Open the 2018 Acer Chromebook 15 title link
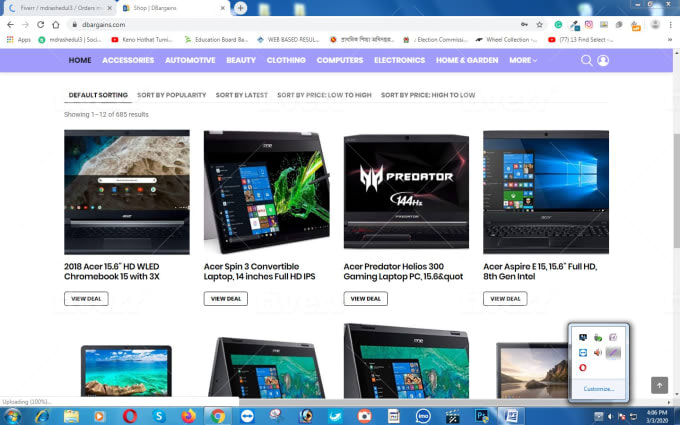Screen dimensions: 680x425 [x=111, y=271]
